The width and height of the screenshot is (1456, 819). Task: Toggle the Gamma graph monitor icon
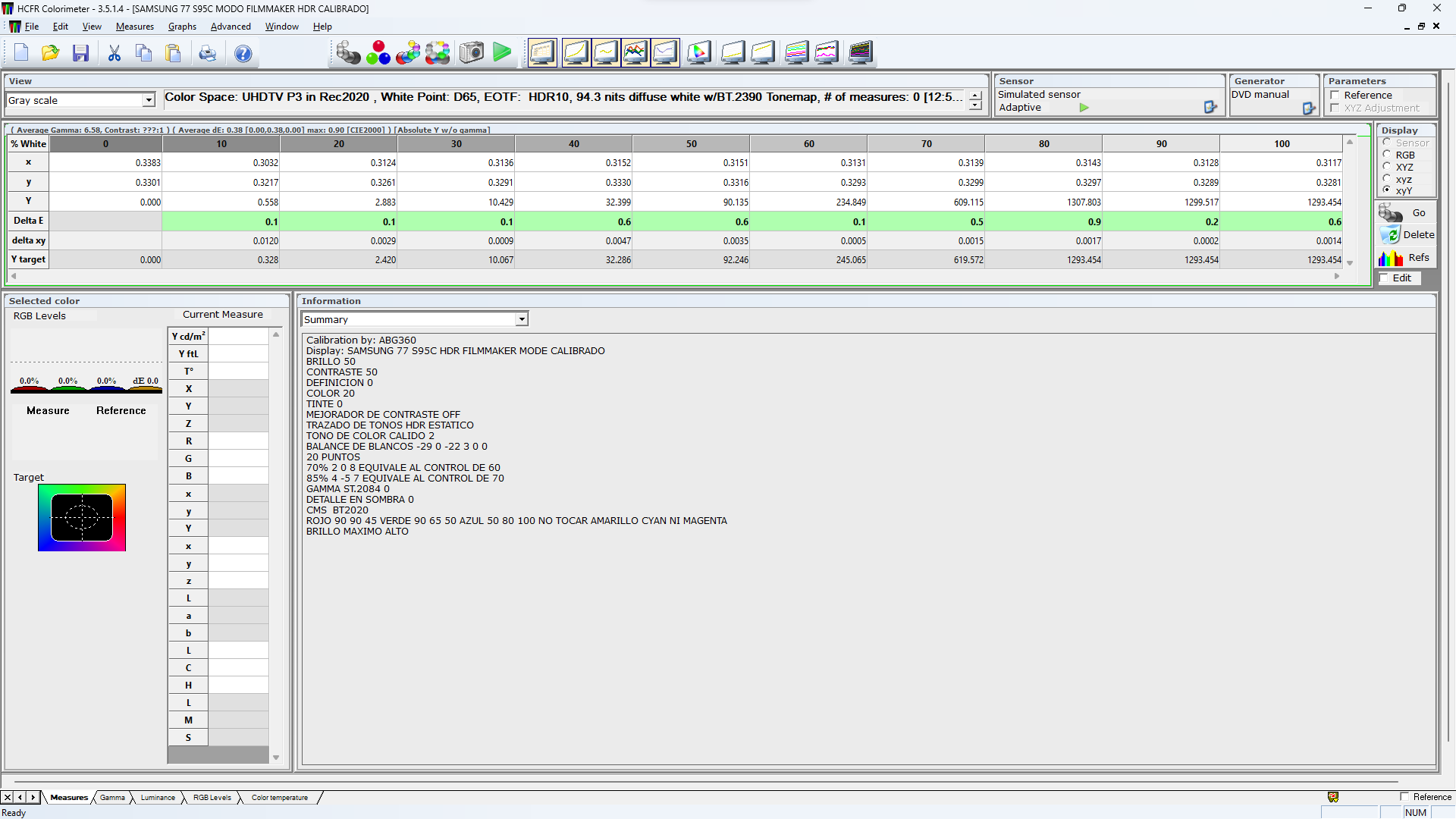tap(606, 52)
